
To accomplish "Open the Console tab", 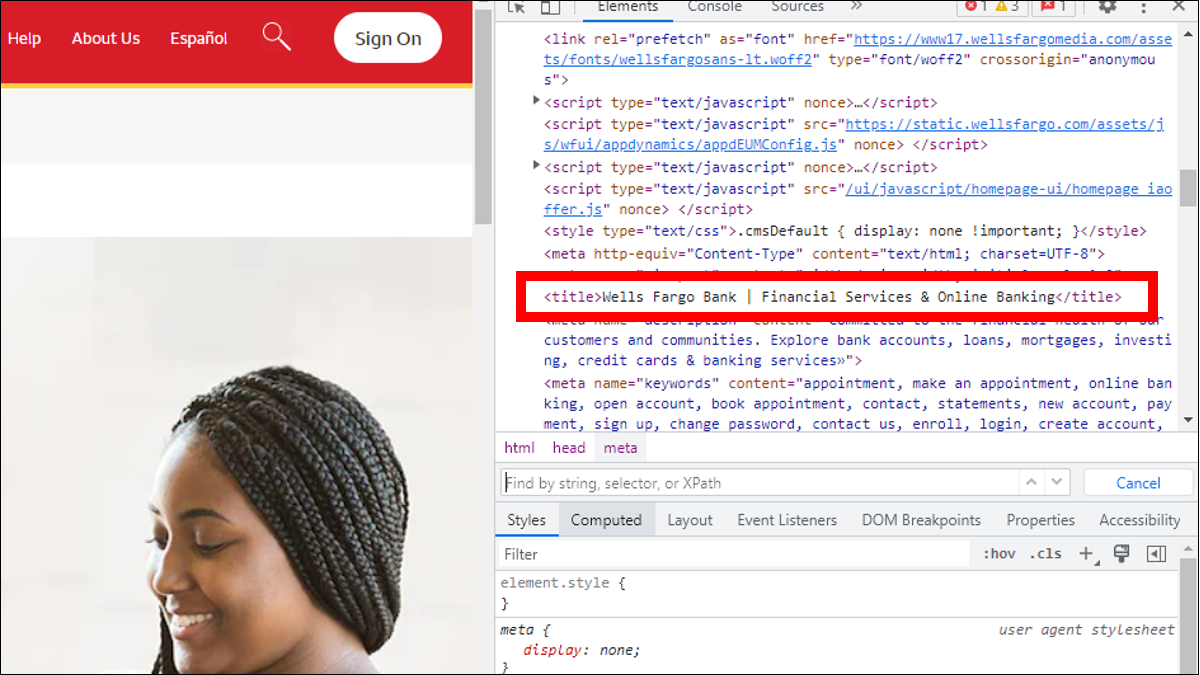I will [714, 7].
